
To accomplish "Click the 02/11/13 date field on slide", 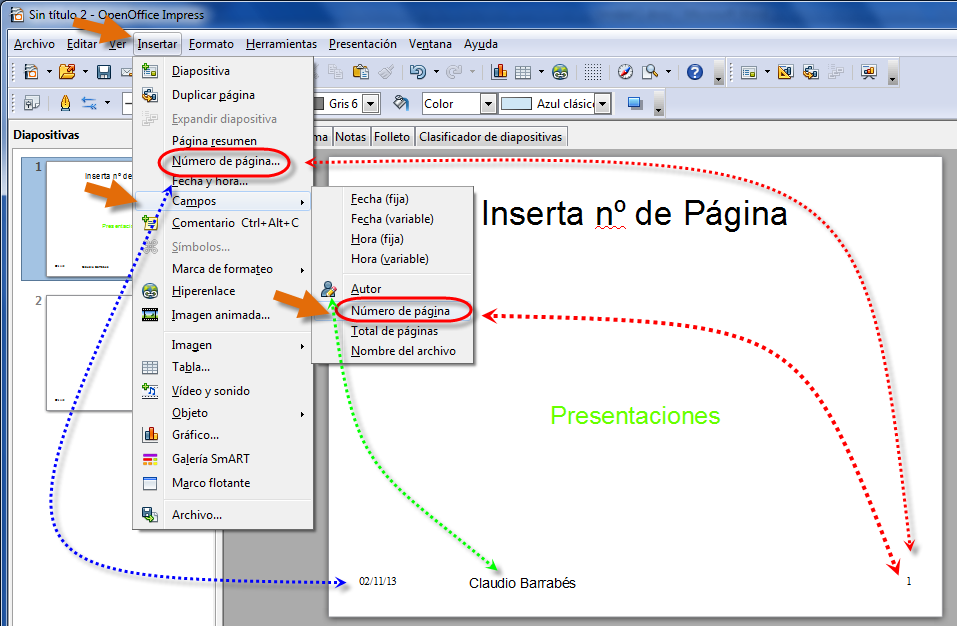I will click(x=378, y=581).
